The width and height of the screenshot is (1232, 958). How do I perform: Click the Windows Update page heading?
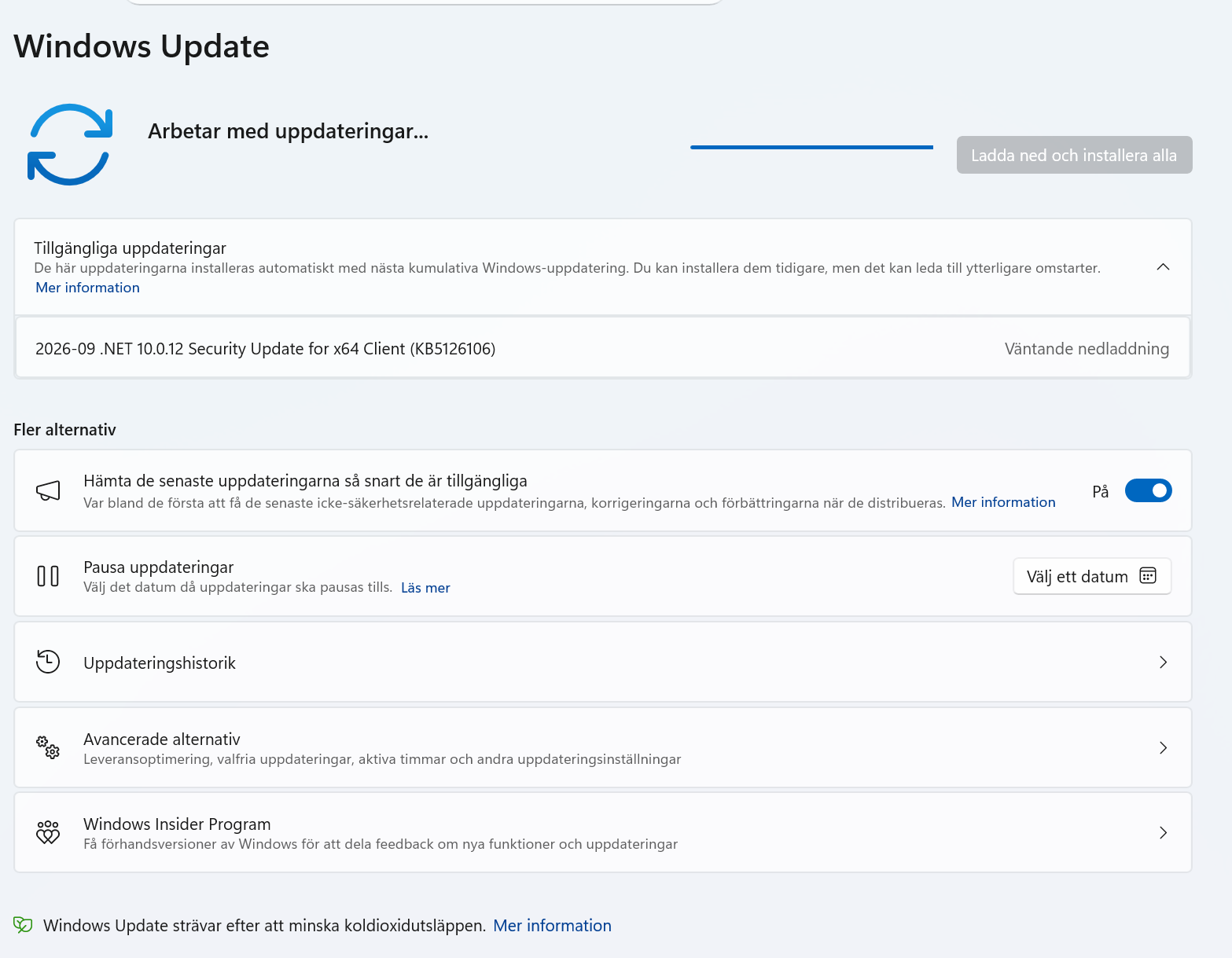(x=142, y=46)
